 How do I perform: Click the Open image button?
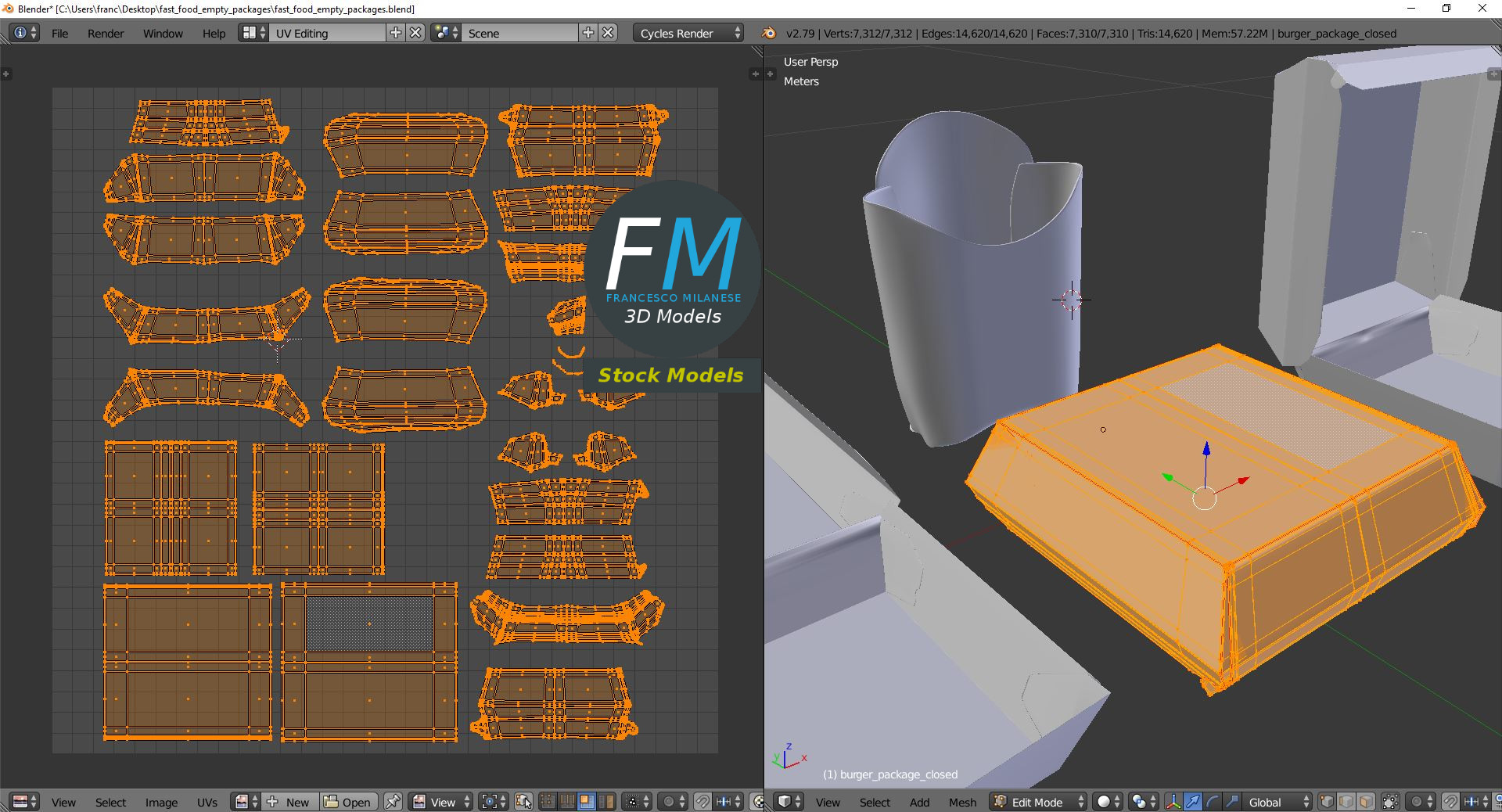[348, 802]
